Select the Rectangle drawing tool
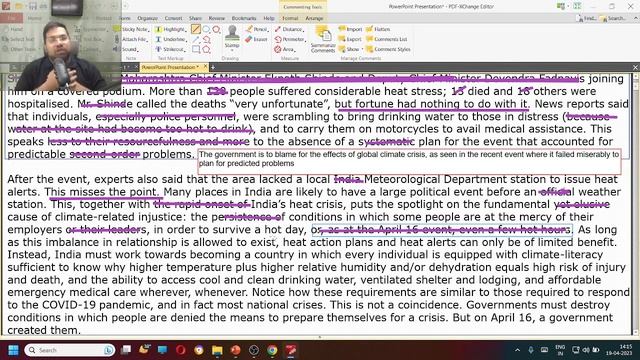Image resolution: width=640 pixels, height=360 pixels. (x=196, y=49)
